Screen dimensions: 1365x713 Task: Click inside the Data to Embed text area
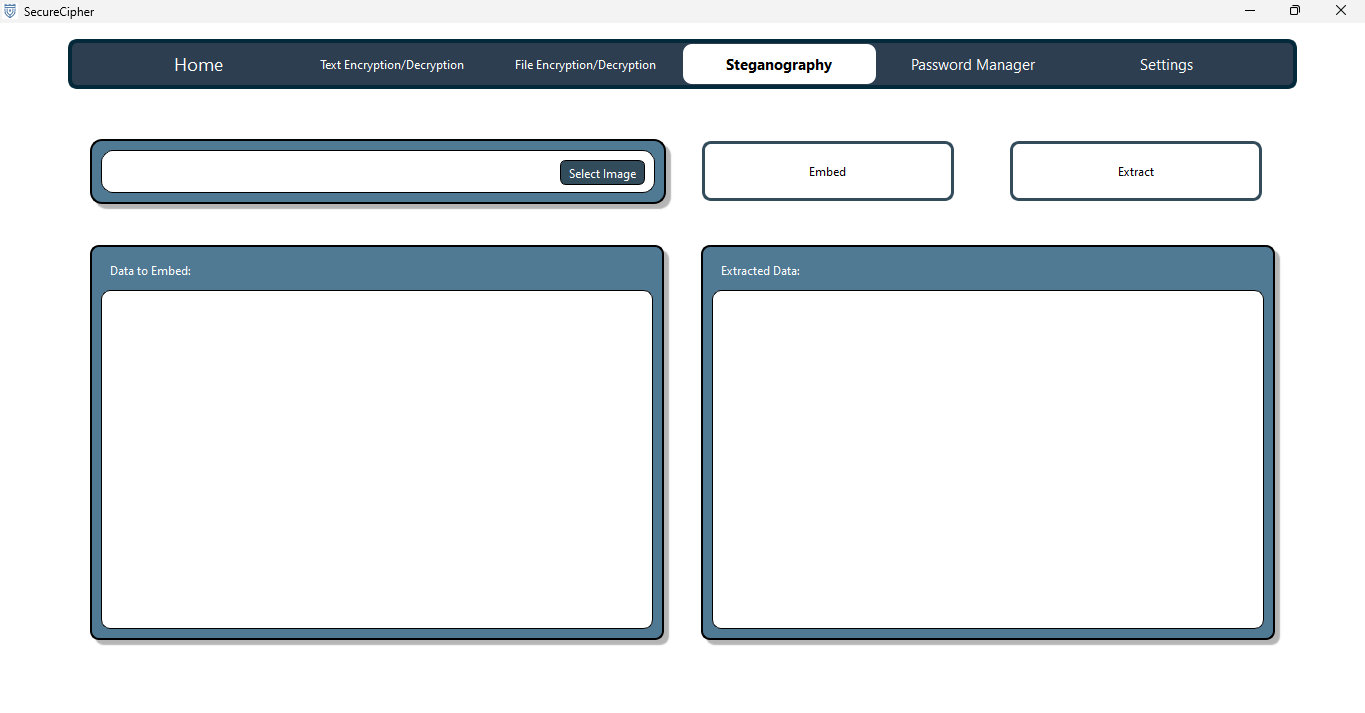pos(377,459)
